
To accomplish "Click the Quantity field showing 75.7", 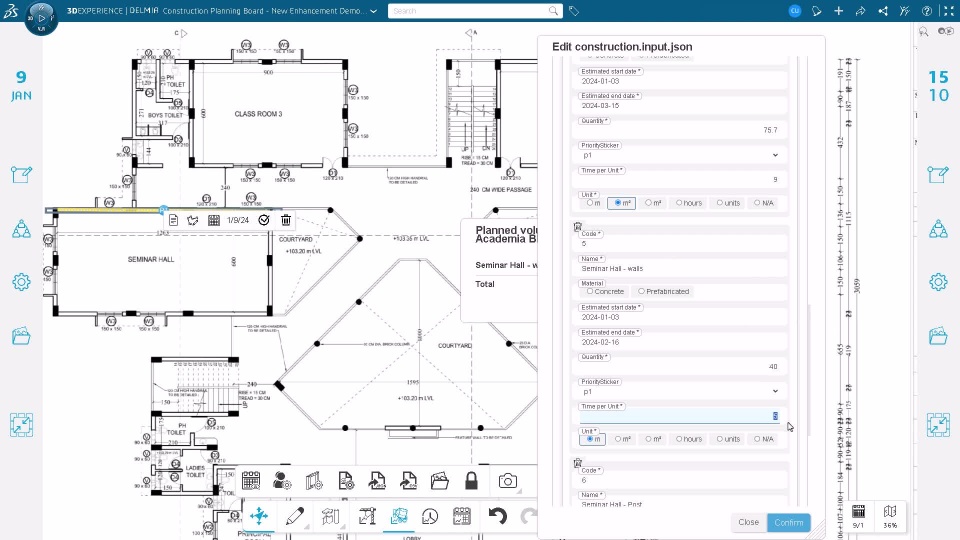I will coord(680,130).
